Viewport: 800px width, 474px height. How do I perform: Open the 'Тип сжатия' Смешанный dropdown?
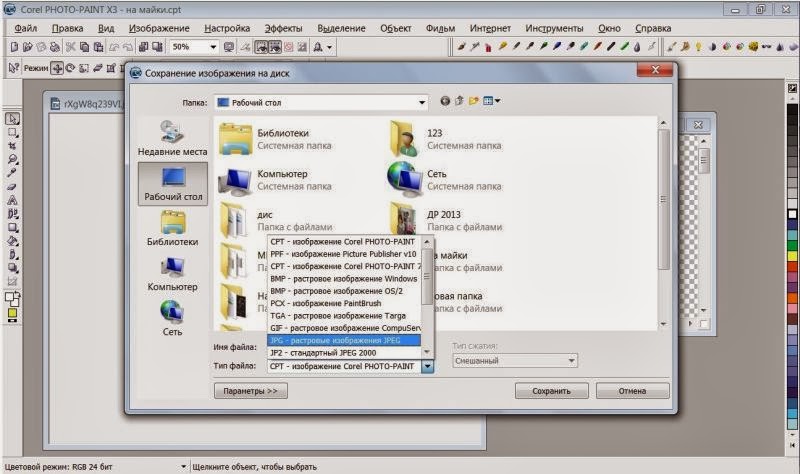click(571, 361)
